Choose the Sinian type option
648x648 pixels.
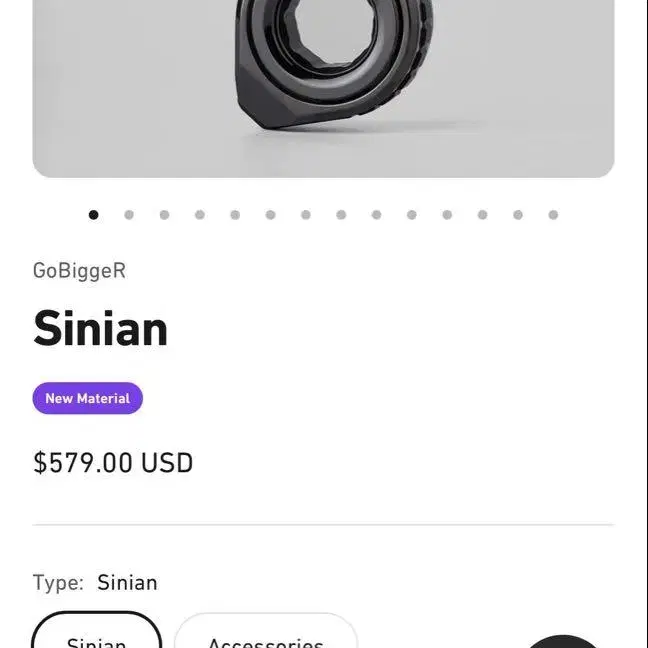coord(96,630)
